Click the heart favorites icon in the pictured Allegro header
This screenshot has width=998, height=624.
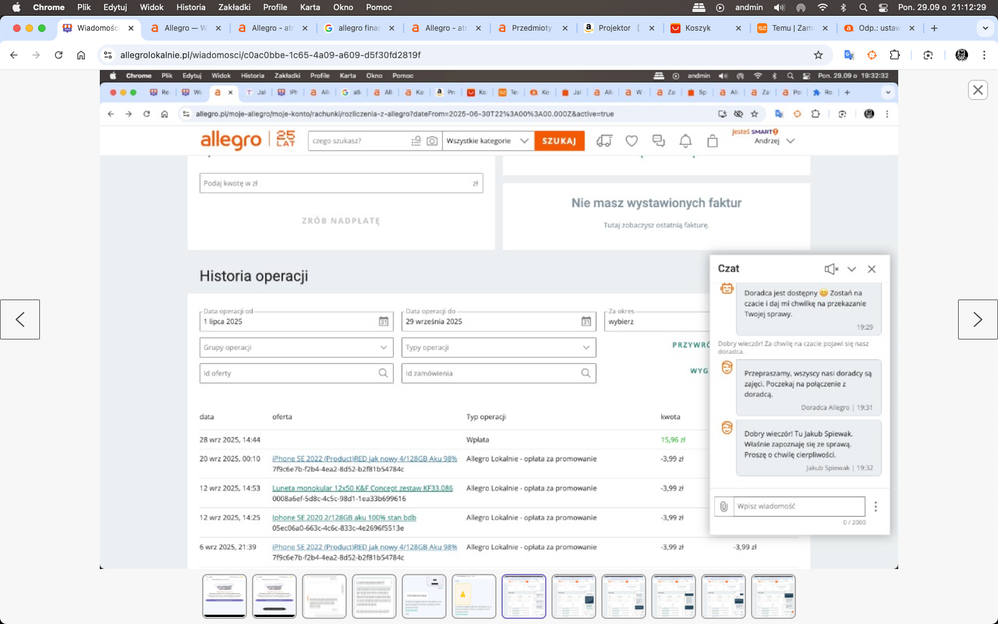pos(631,141)
